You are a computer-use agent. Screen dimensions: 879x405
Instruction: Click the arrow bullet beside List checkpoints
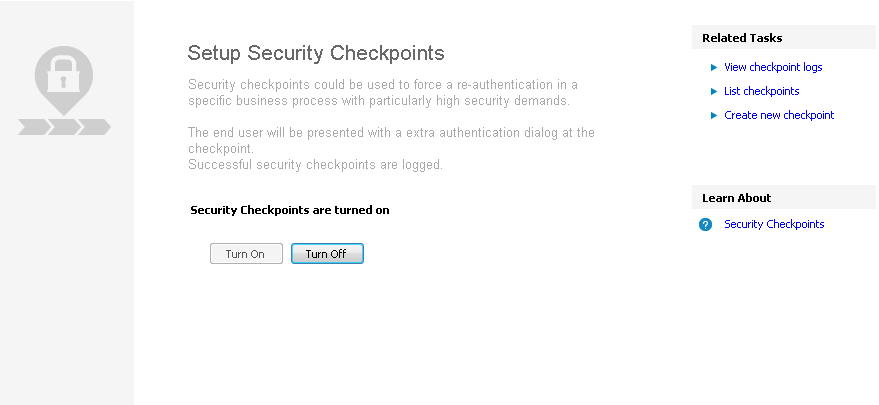click(714, 91)
